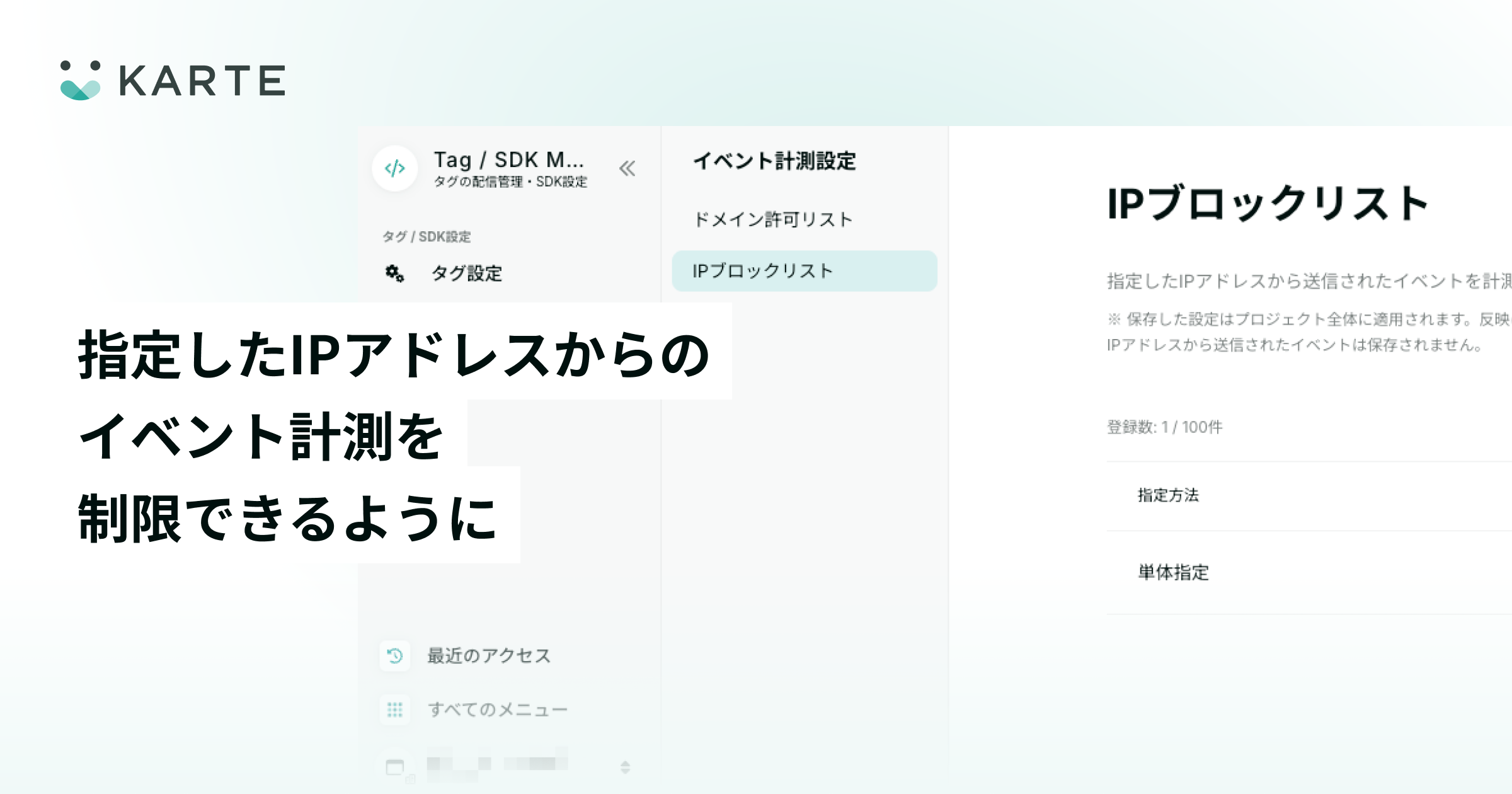Click the project window icon at sidebar bottom
1512x794 pixels.
[396, 768]
